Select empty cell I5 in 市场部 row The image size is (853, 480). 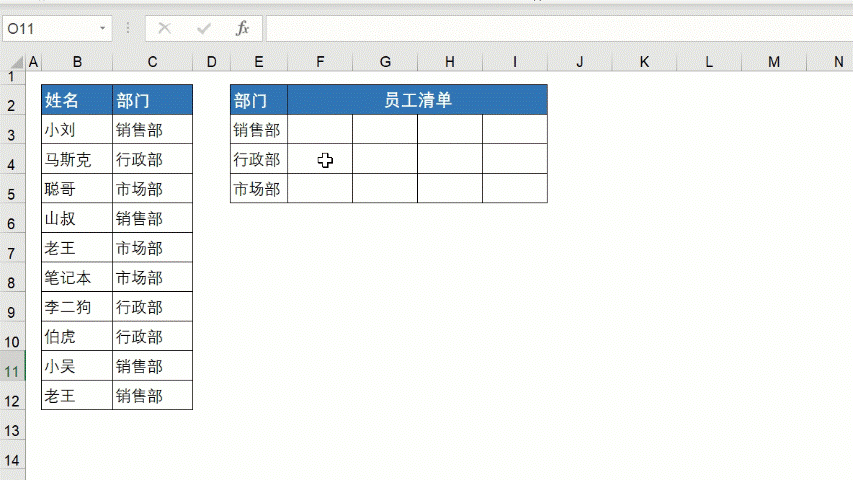[x=515, y=188]
